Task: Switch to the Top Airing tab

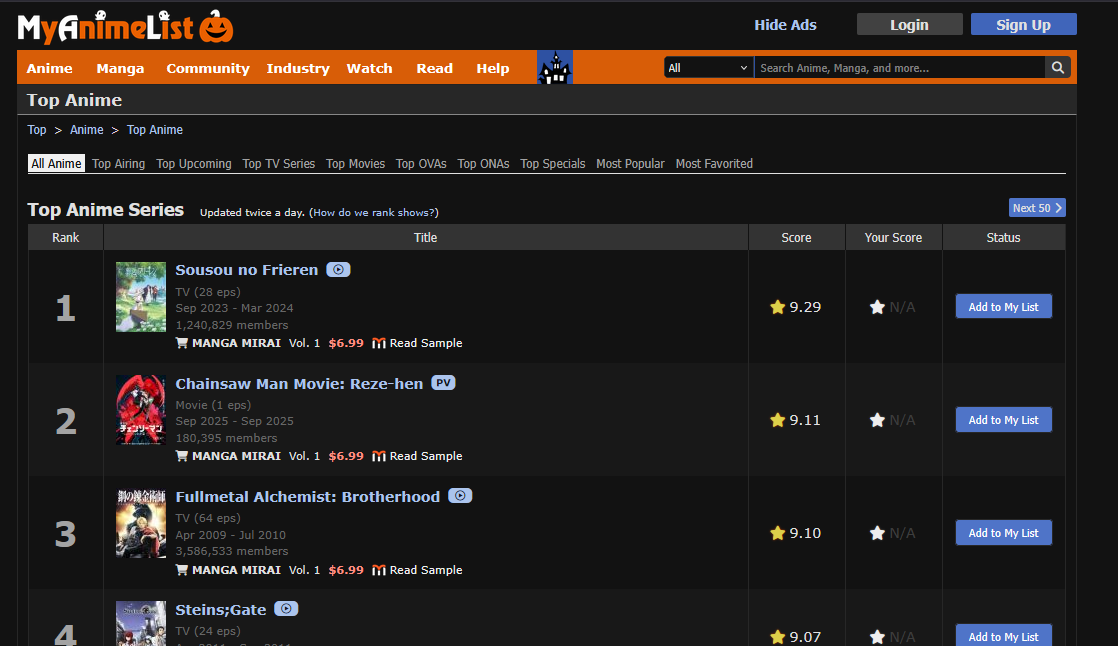Action: tap(118, 163)
